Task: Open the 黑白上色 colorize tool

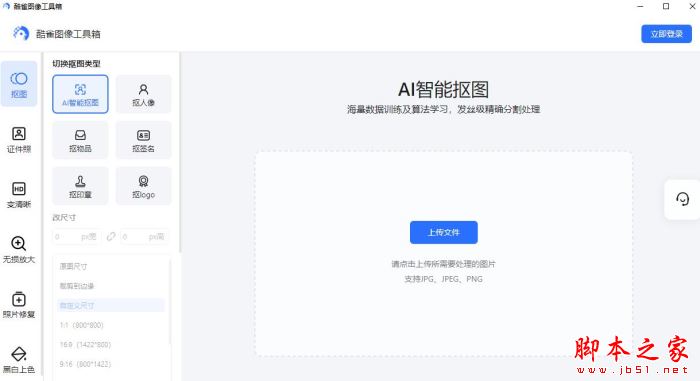Action: coord(19,360)
